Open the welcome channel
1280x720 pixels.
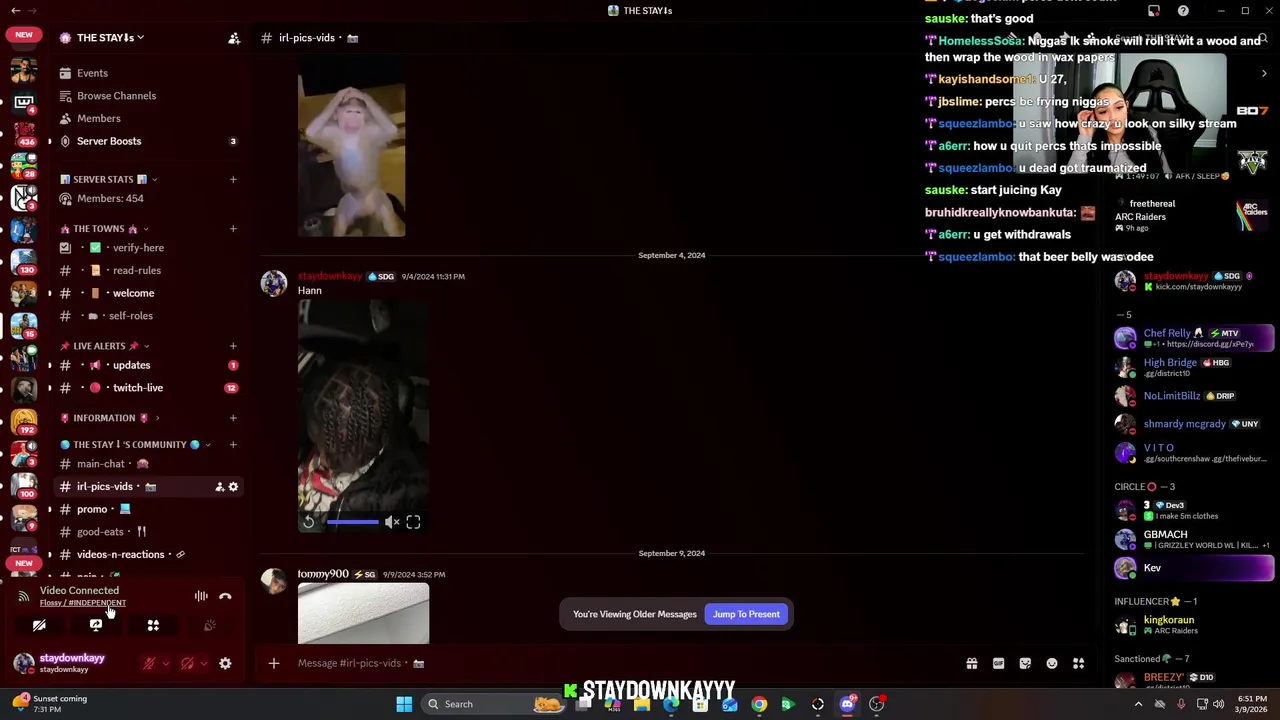pyautogui.click(x=133, y=293)
